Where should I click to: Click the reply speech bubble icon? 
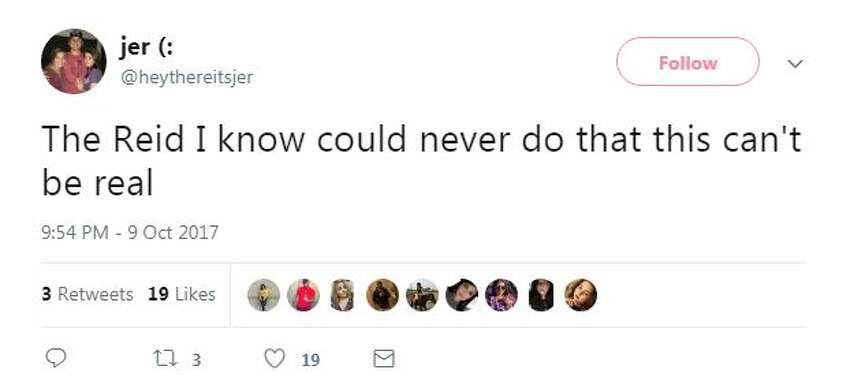[x=54, y=358]
